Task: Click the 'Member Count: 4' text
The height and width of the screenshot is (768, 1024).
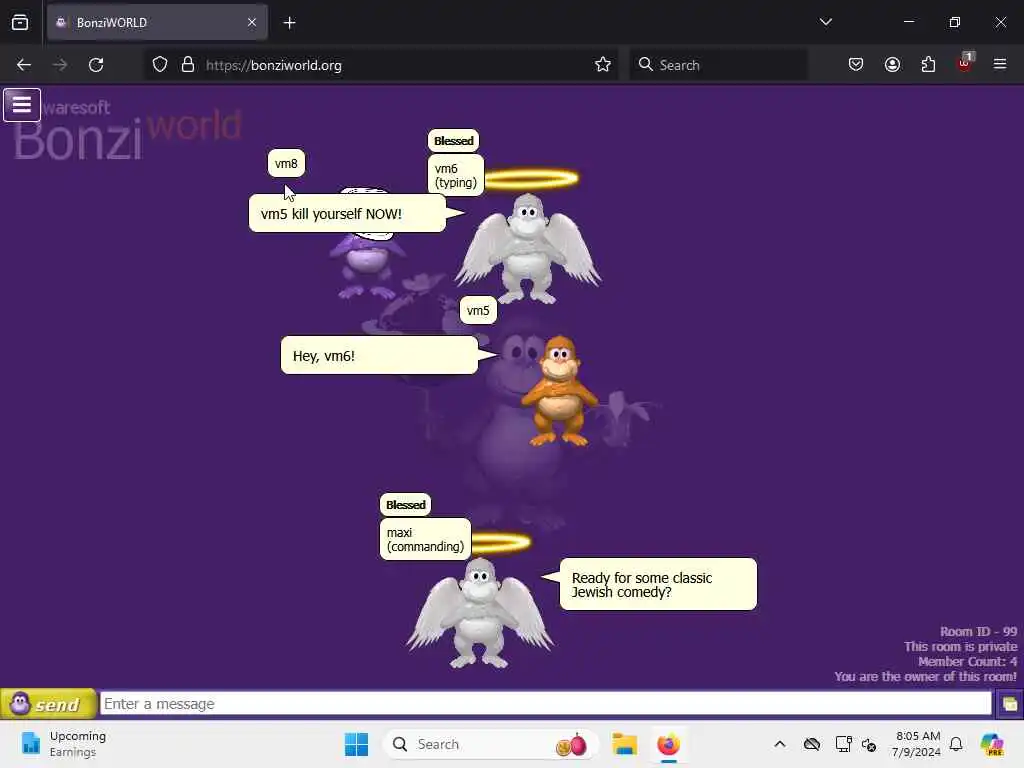Action: pyautogui.click(x=968, y=662)
